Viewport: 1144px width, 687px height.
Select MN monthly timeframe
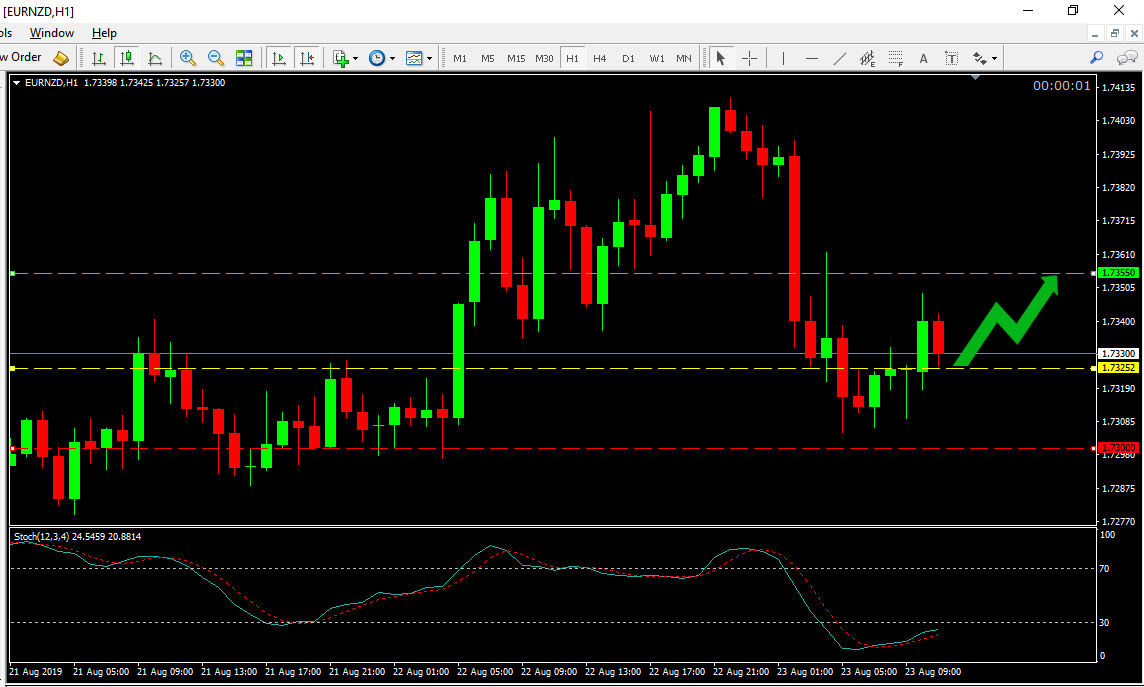pyautogui.click(x=684, y=58)
